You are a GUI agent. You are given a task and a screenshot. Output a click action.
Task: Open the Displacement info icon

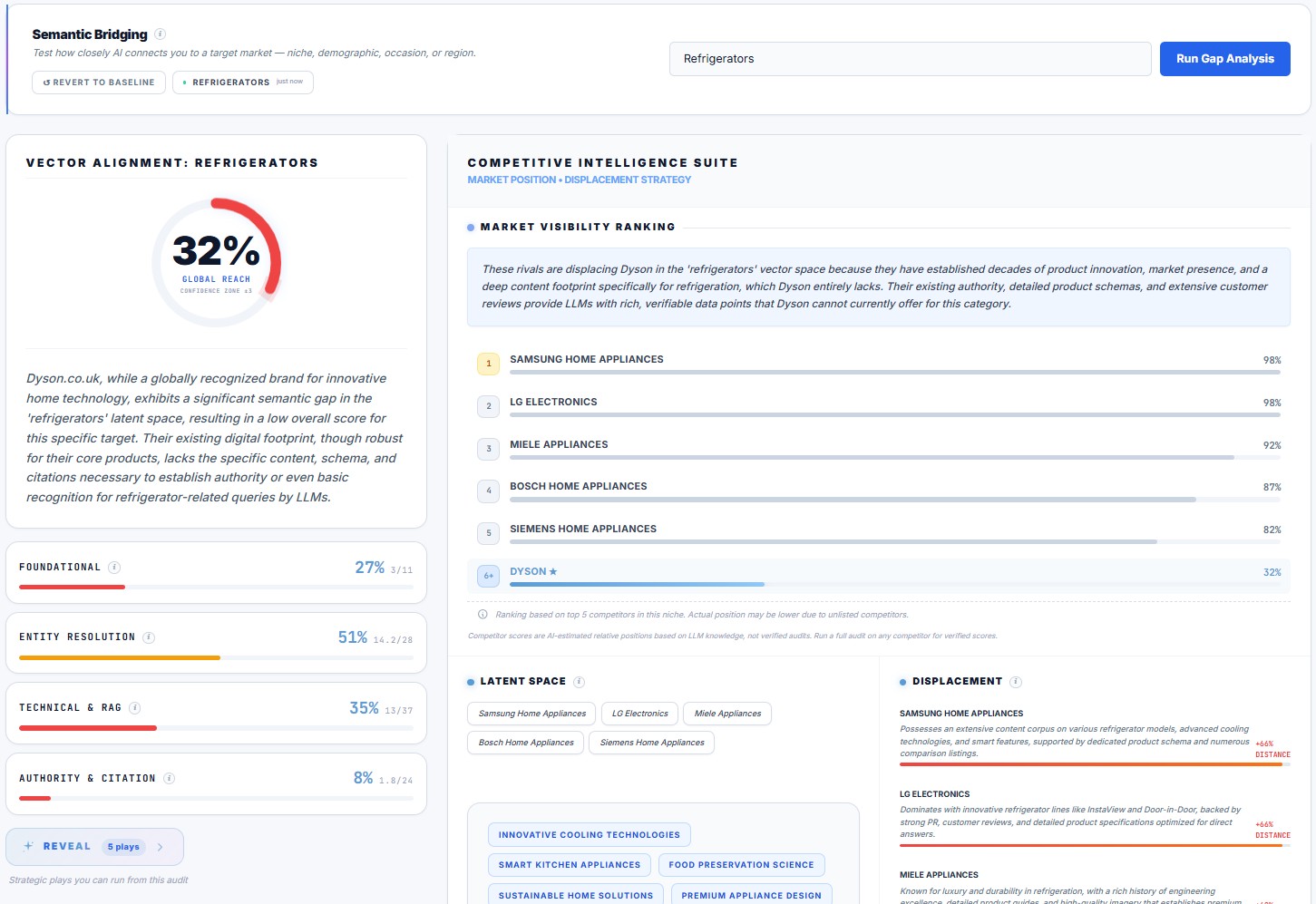tap(1016, 682)
